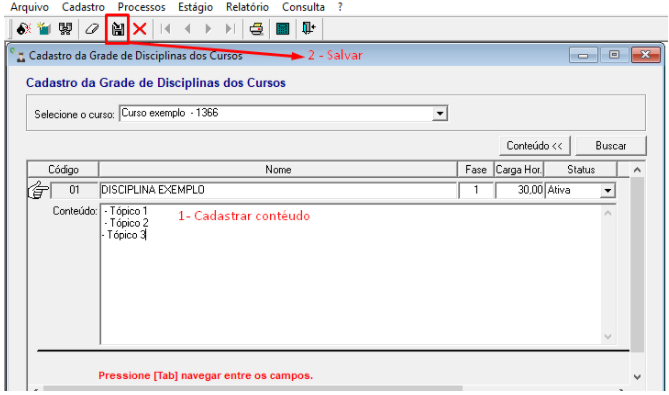Click the Status column header
The height and width of the screenshot is (395, 669).
581,169
